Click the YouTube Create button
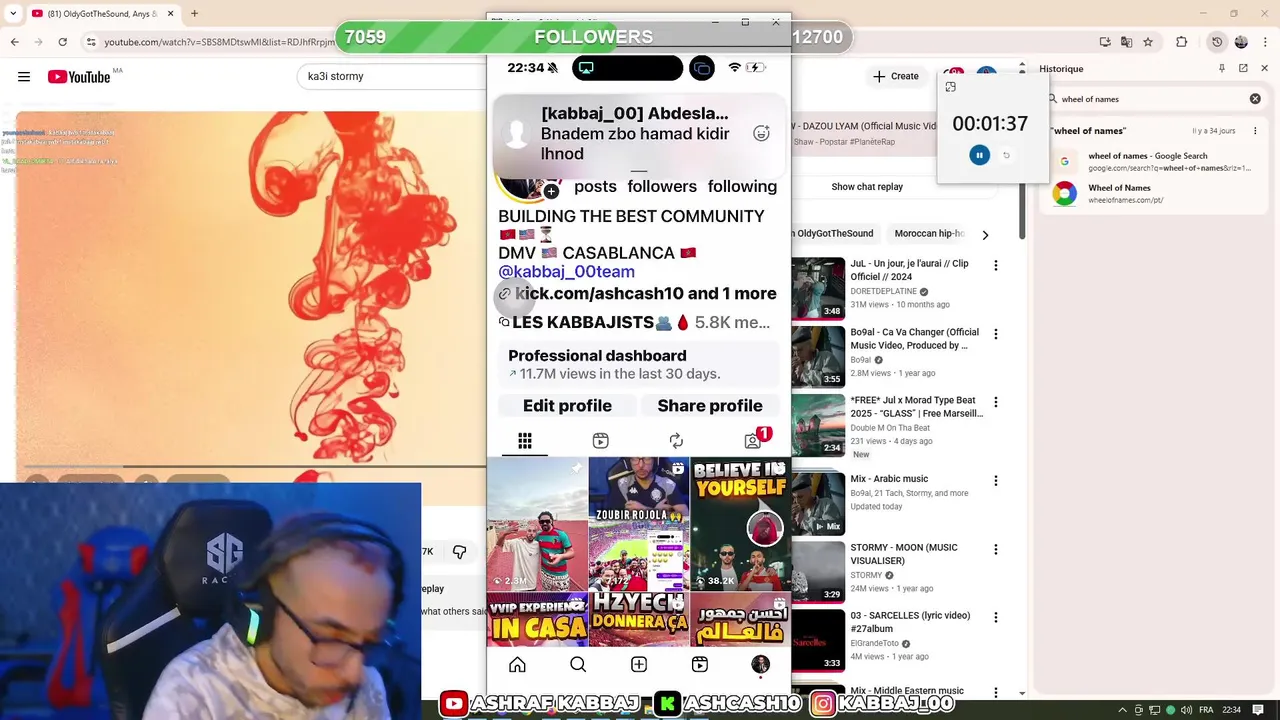This screenshot has width=1280, height=720. point(896,76)
